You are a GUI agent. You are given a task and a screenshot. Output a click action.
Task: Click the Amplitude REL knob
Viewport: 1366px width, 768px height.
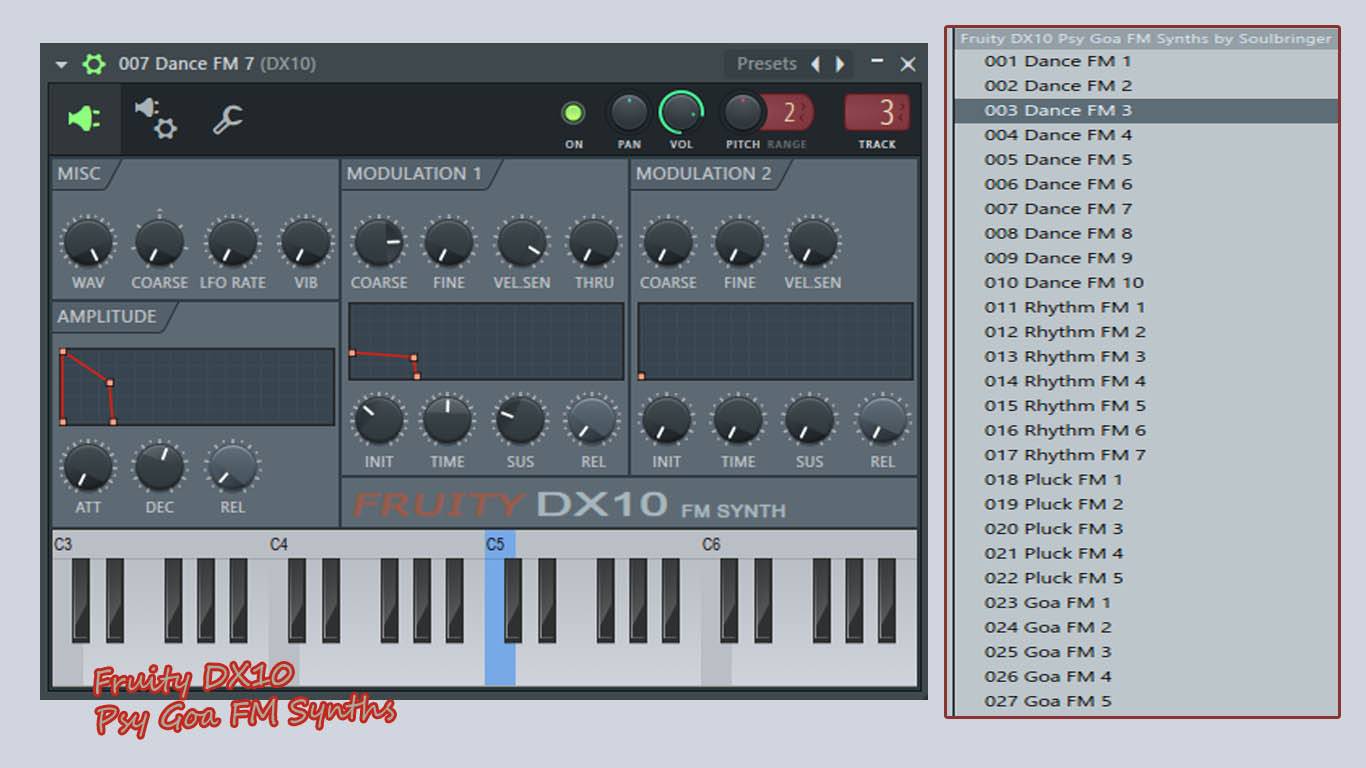tap(233, 467)
